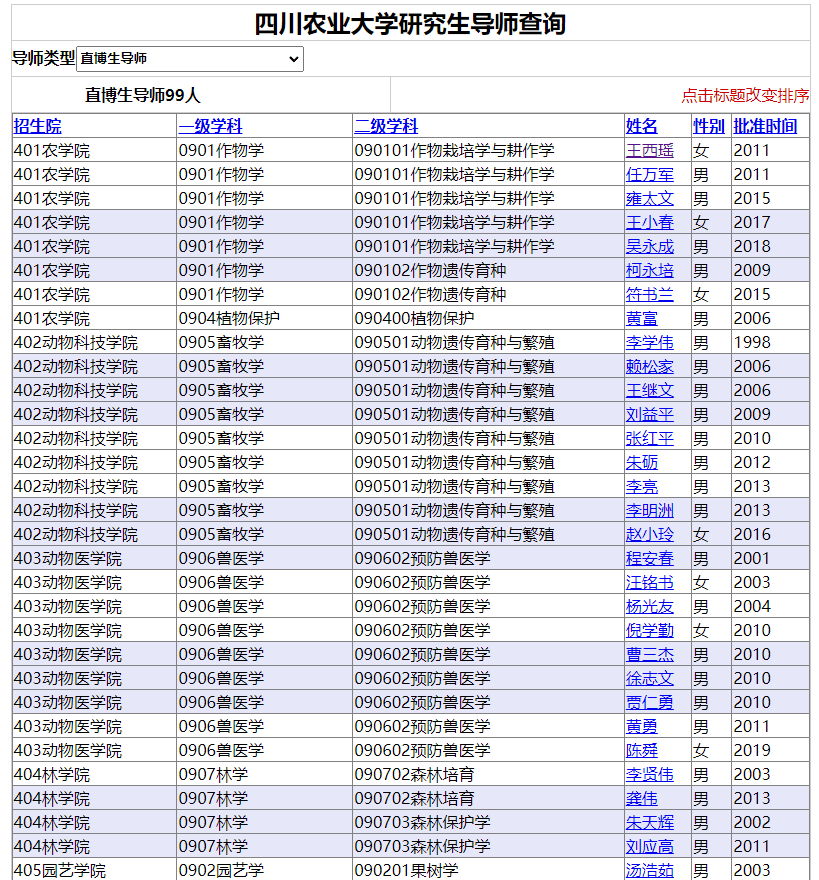Open advisor link 黄富
819x880 pixels.
[642, 319]
